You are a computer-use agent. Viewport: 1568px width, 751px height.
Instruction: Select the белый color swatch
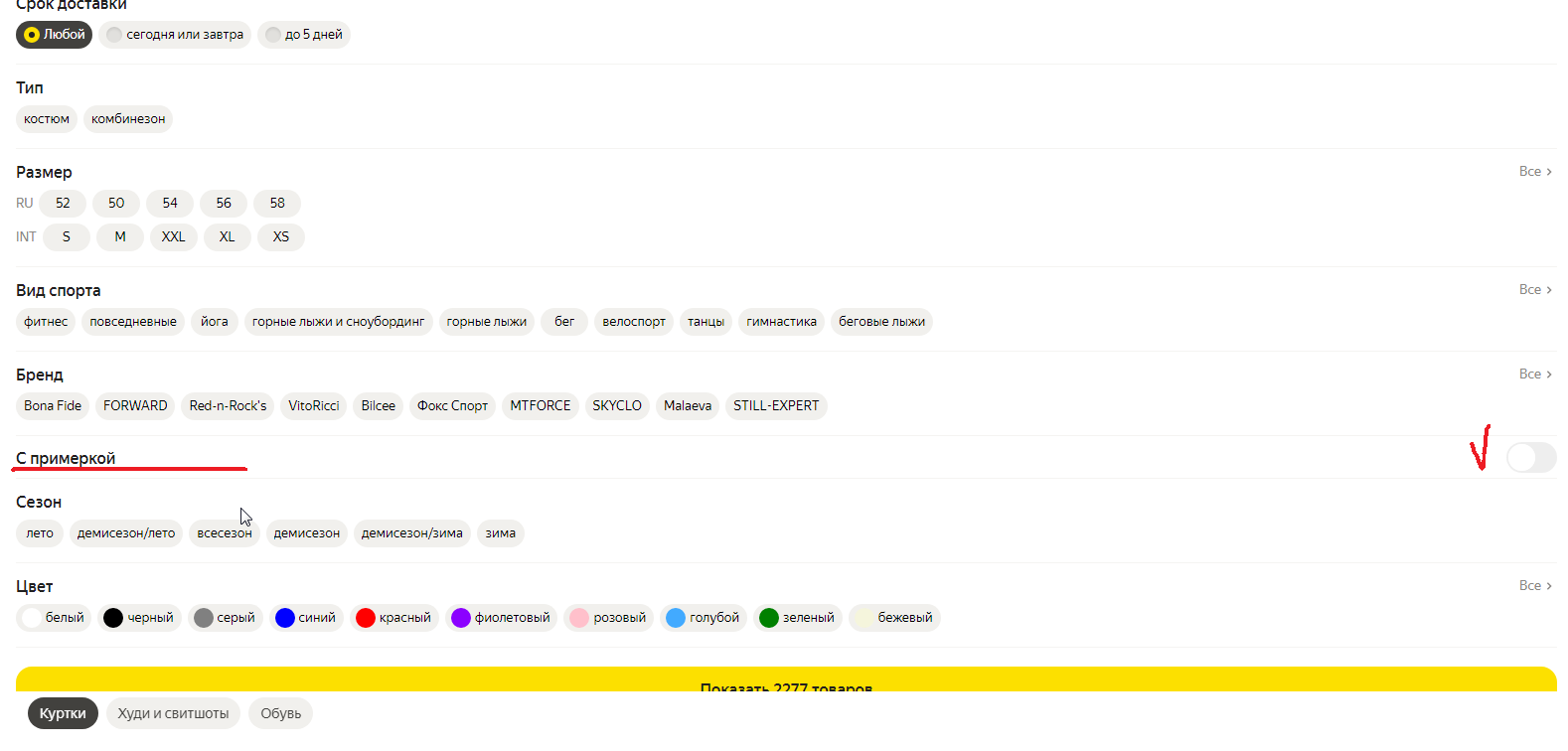(x=54, y=618)
